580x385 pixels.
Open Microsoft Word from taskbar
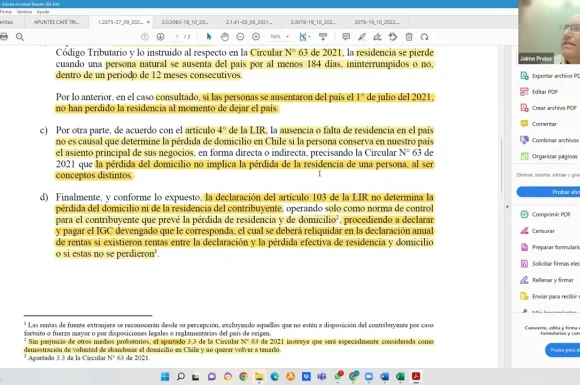pos(384,376)
